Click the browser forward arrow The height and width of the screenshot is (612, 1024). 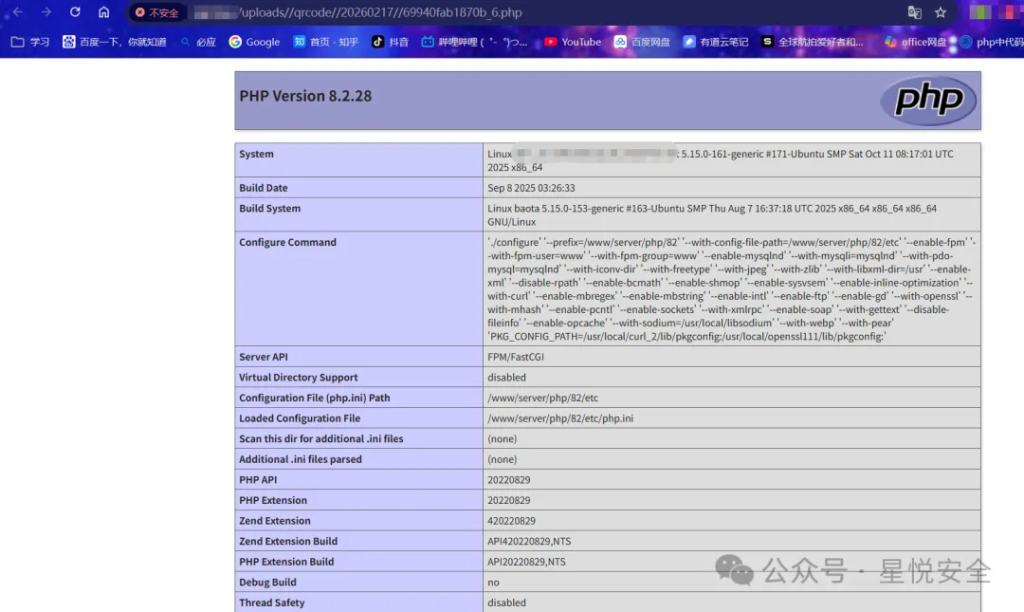click(x=46, y=12)
